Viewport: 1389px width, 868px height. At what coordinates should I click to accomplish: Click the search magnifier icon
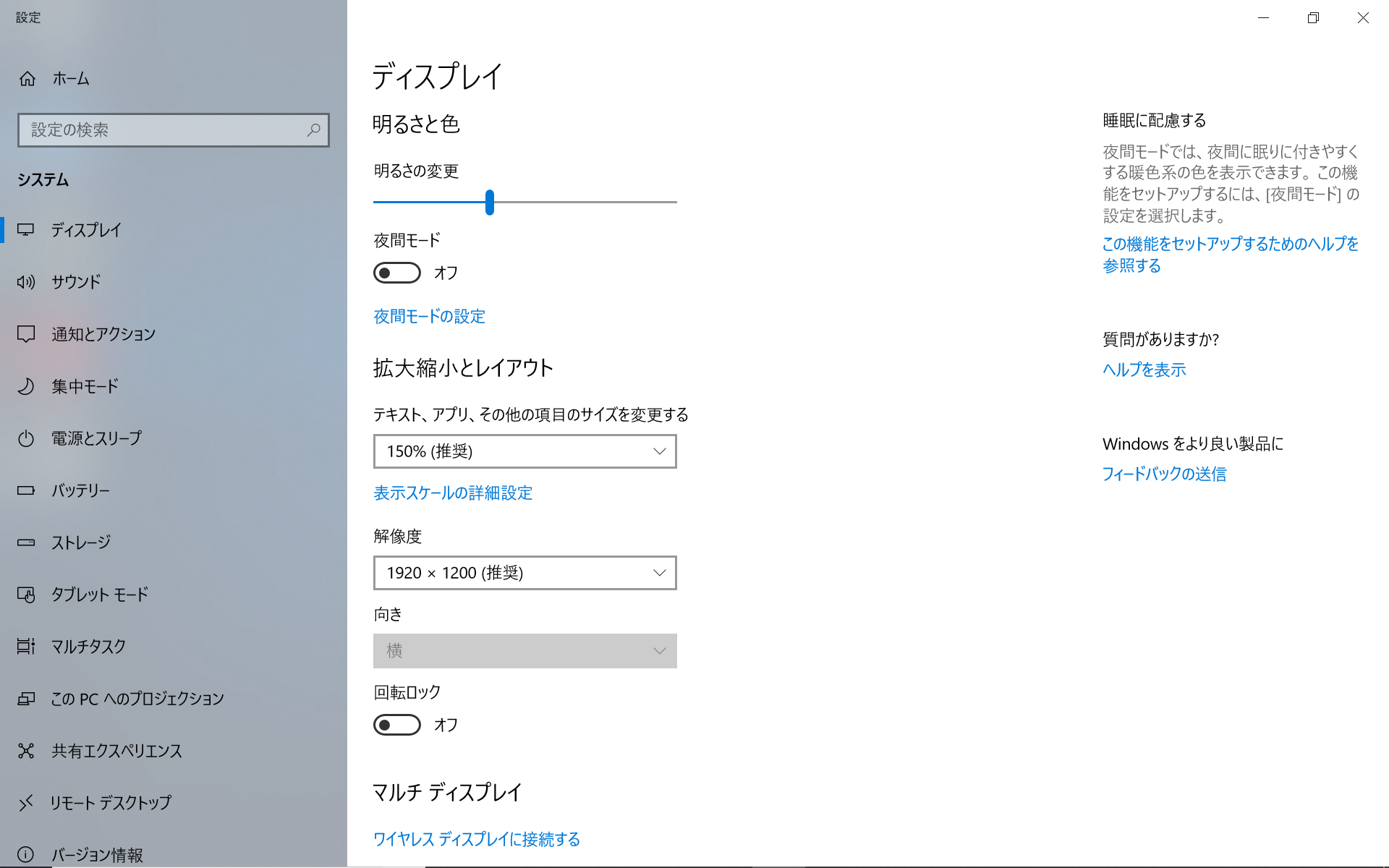pyautogui.click(x=313, y=130)
